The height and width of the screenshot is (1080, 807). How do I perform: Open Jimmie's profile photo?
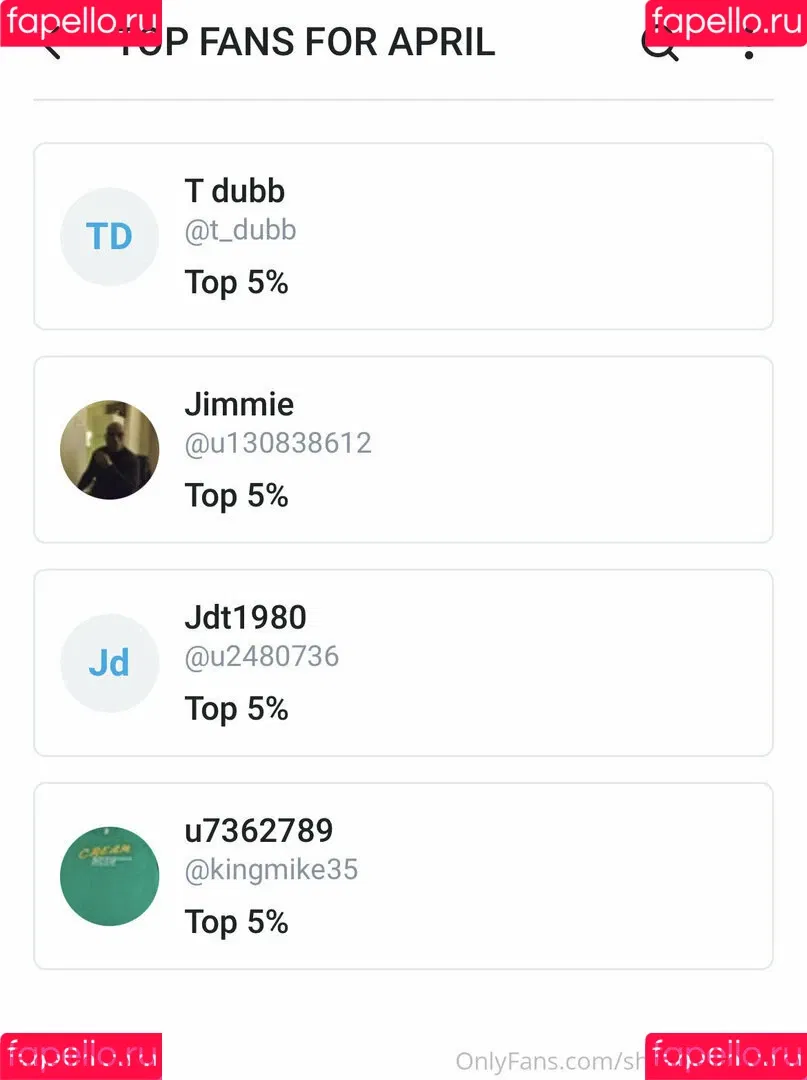[109, 449]
